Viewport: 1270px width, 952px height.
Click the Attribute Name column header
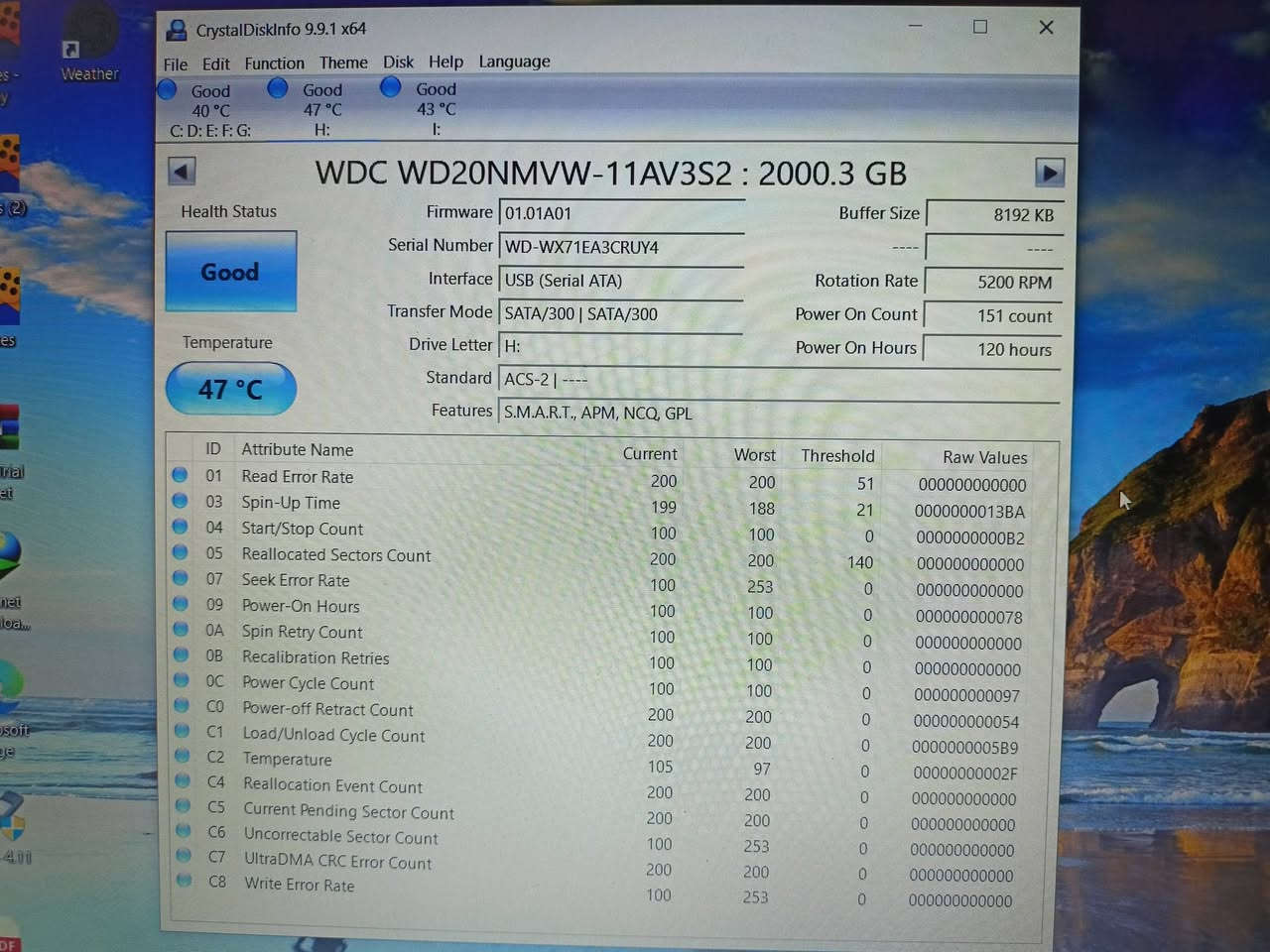tap(298, 450)
